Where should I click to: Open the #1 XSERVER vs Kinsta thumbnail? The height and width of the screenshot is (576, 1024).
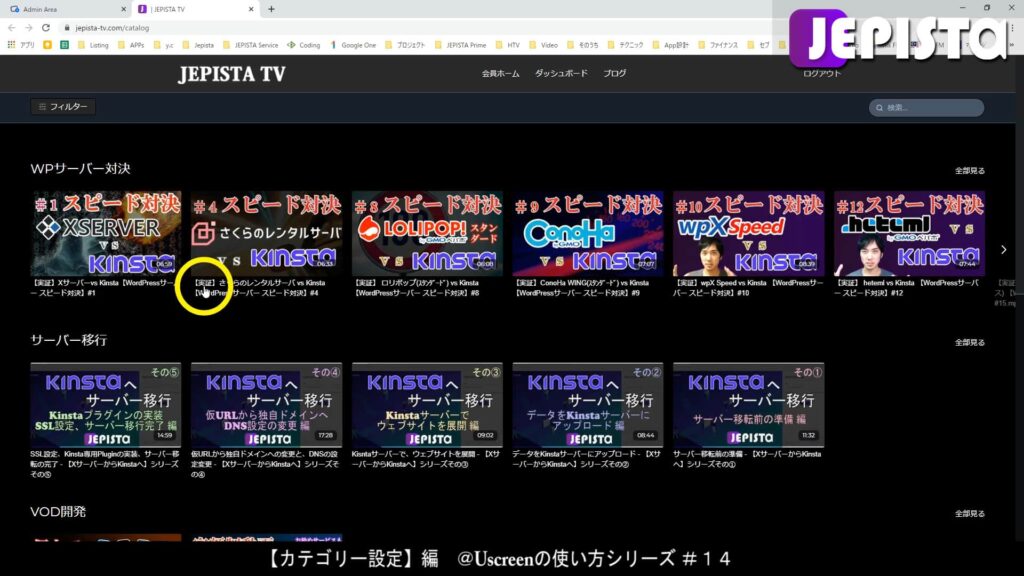pyautogui.click(x=106, y=233)
